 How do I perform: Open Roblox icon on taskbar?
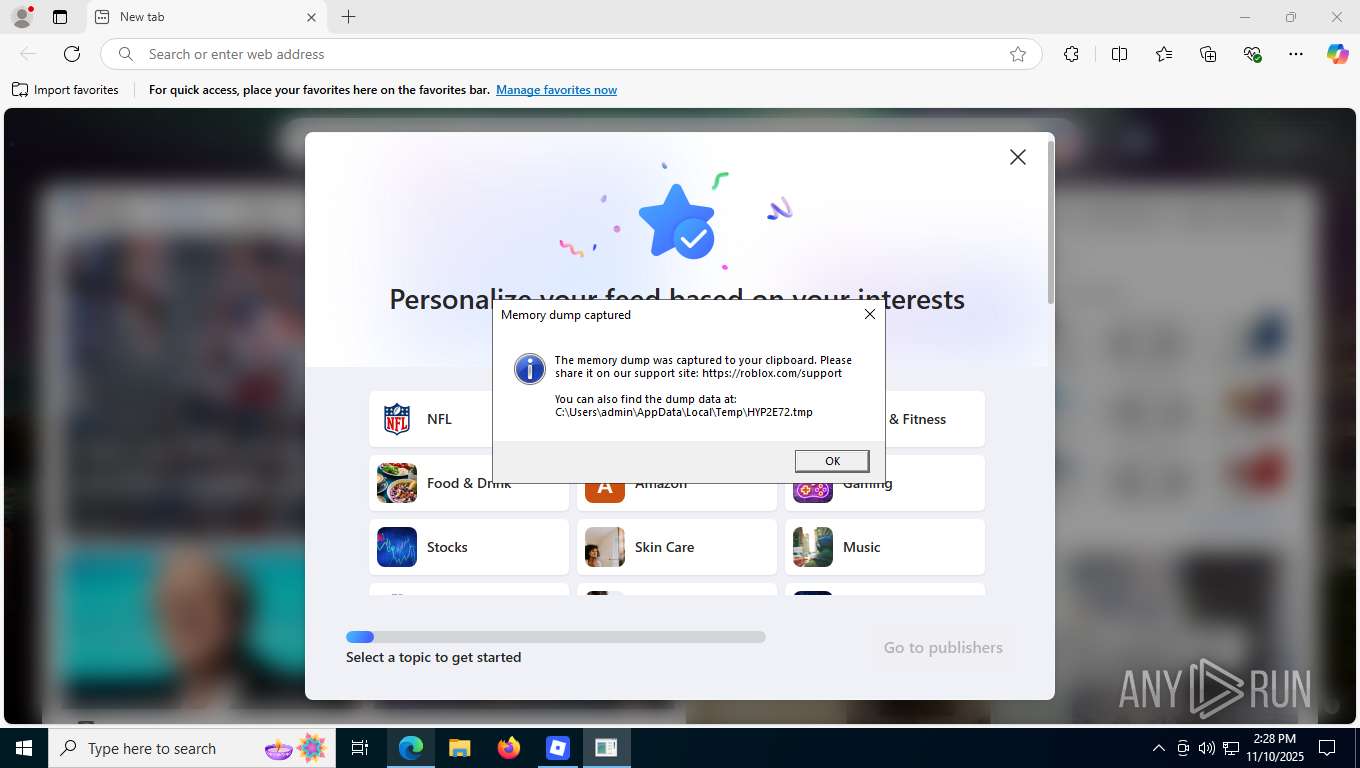[x=557, y=748]
